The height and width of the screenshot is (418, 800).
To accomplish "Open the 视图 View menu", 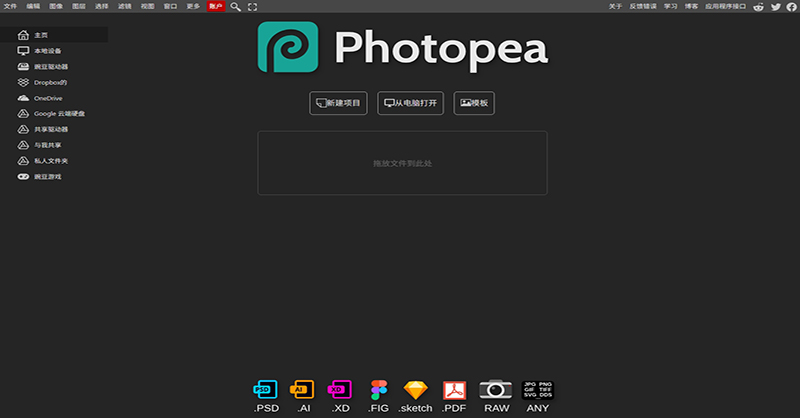I will point(148,7).
